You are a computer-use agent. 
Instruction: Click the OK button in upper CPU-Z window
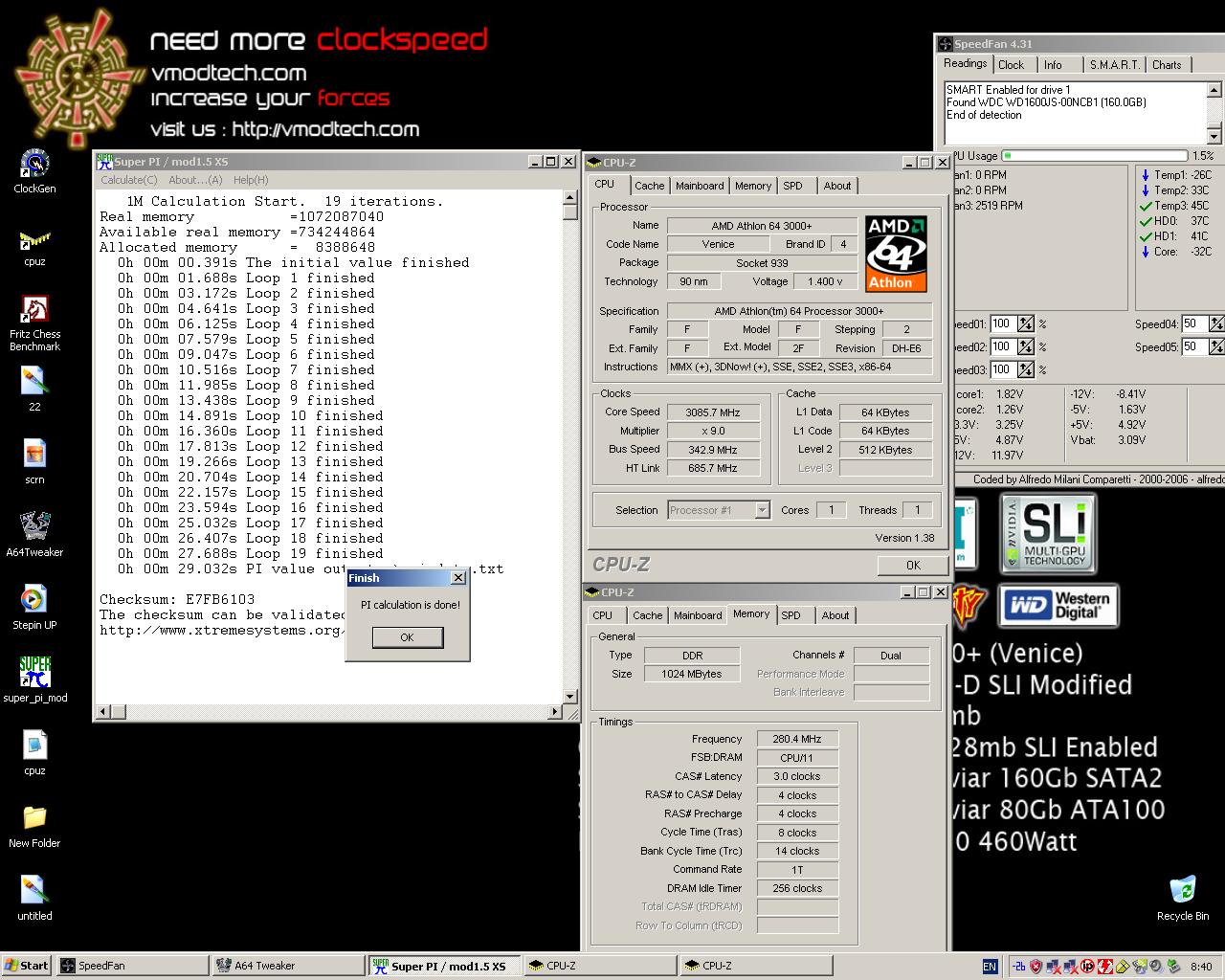pyautogui.click(x=913, y=565)
